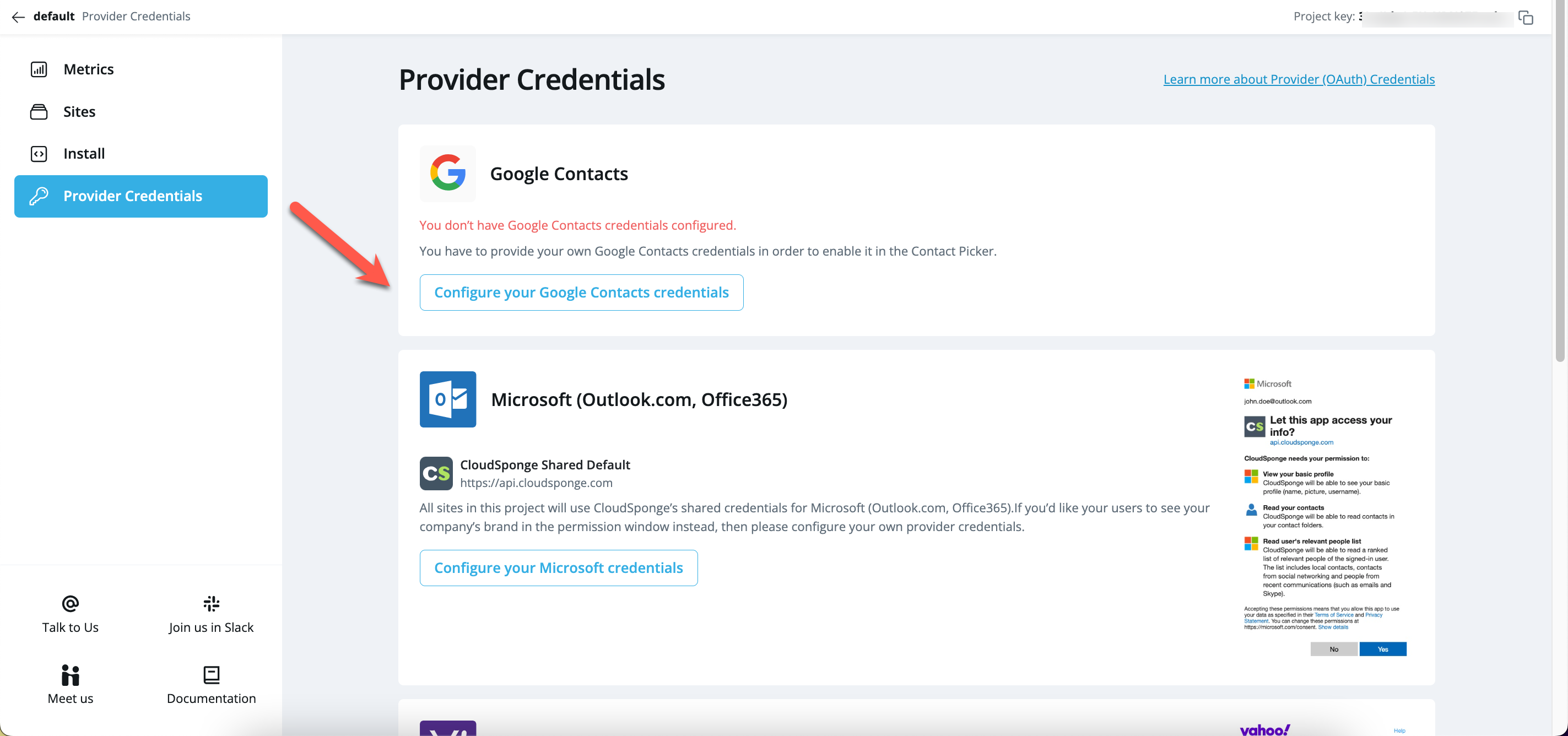
Task: Click the Microsoft permission preview image
Action: [1325, 516]
